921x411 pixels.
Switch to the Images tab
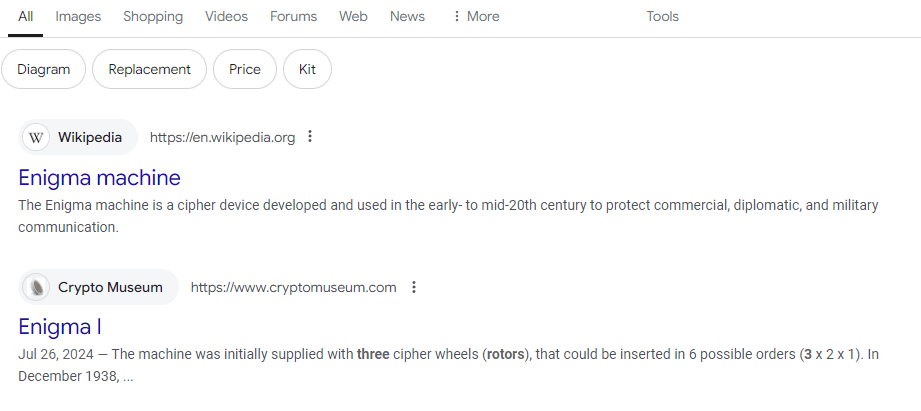point(78,16)
